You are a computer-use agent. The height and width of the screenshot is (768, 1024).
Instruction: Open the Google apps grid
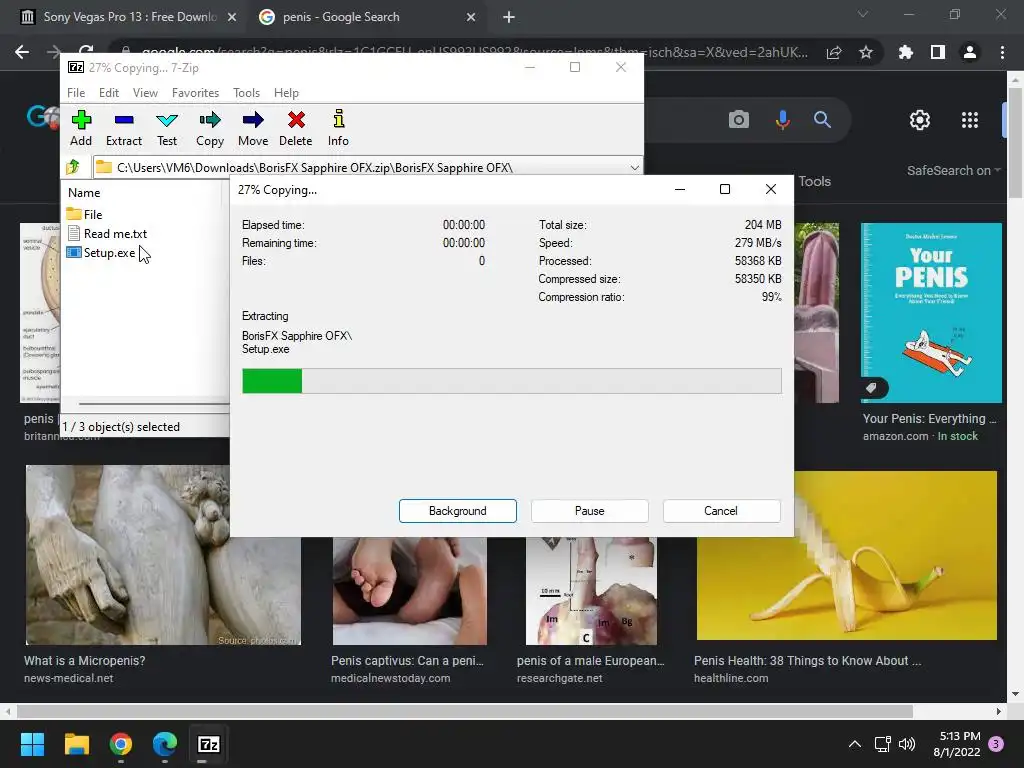[970, 120]
